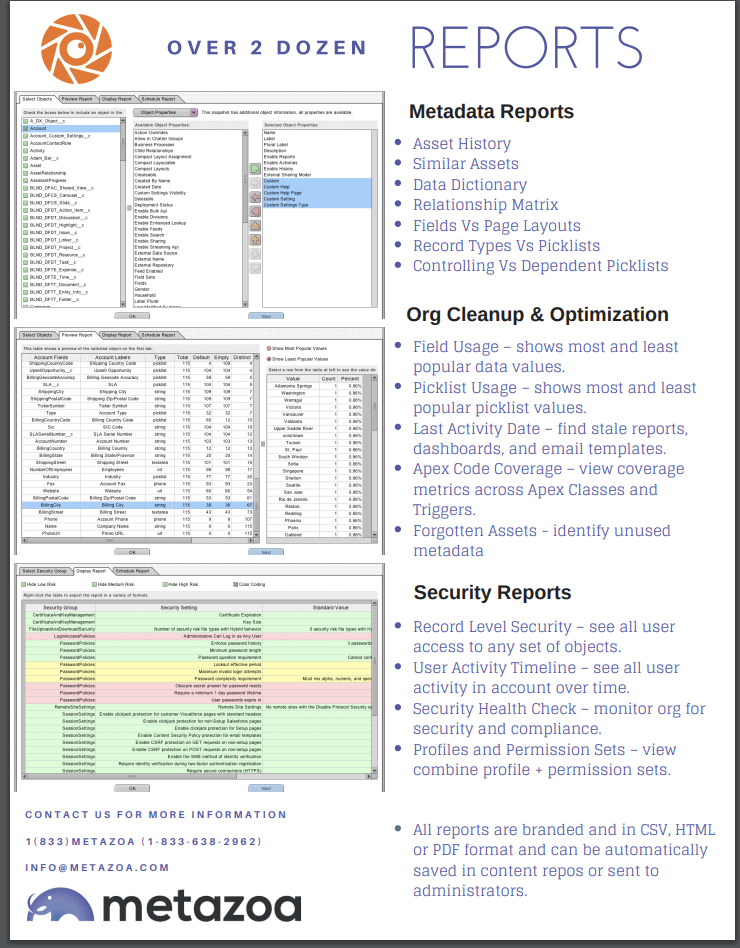Click the 'Data Dictionary' bullet text

470,184
